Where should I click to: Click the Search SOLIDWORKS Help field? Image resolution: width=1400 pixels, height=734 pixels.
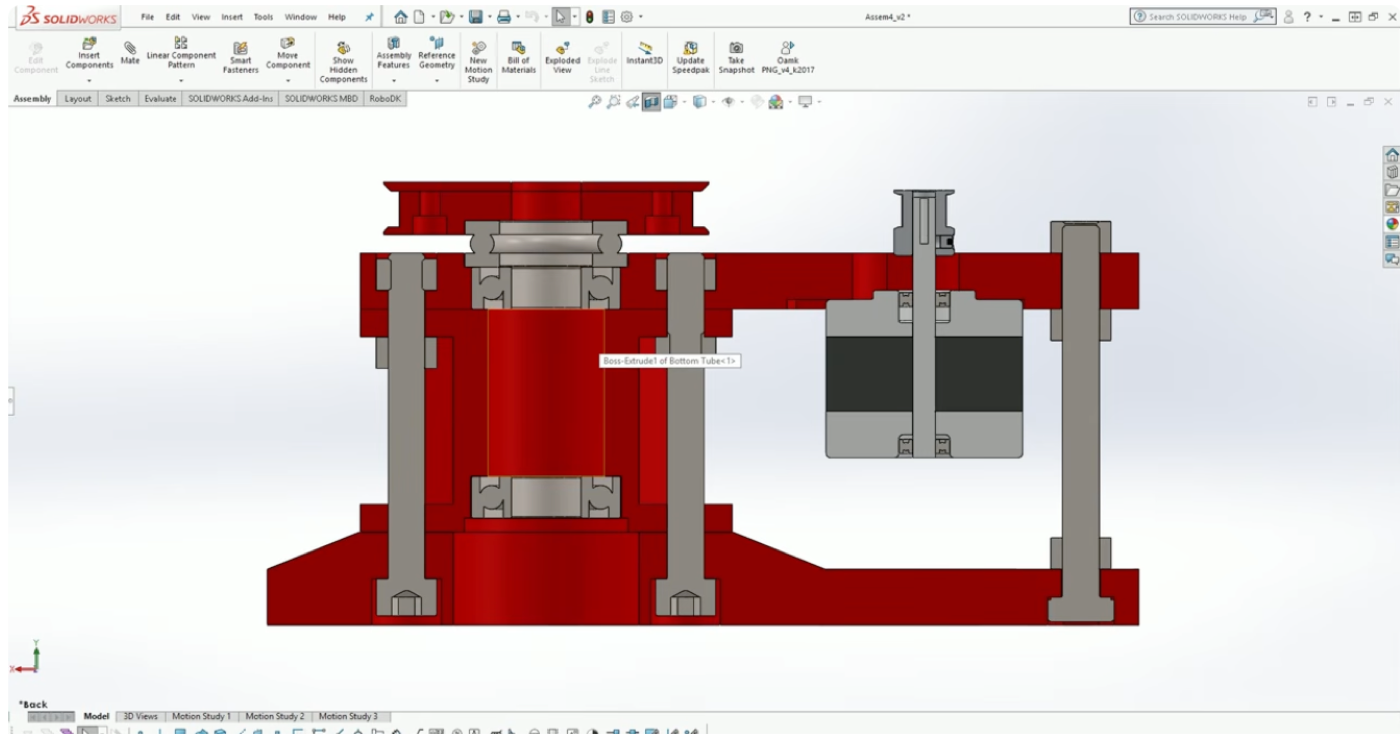point(1204,16)
